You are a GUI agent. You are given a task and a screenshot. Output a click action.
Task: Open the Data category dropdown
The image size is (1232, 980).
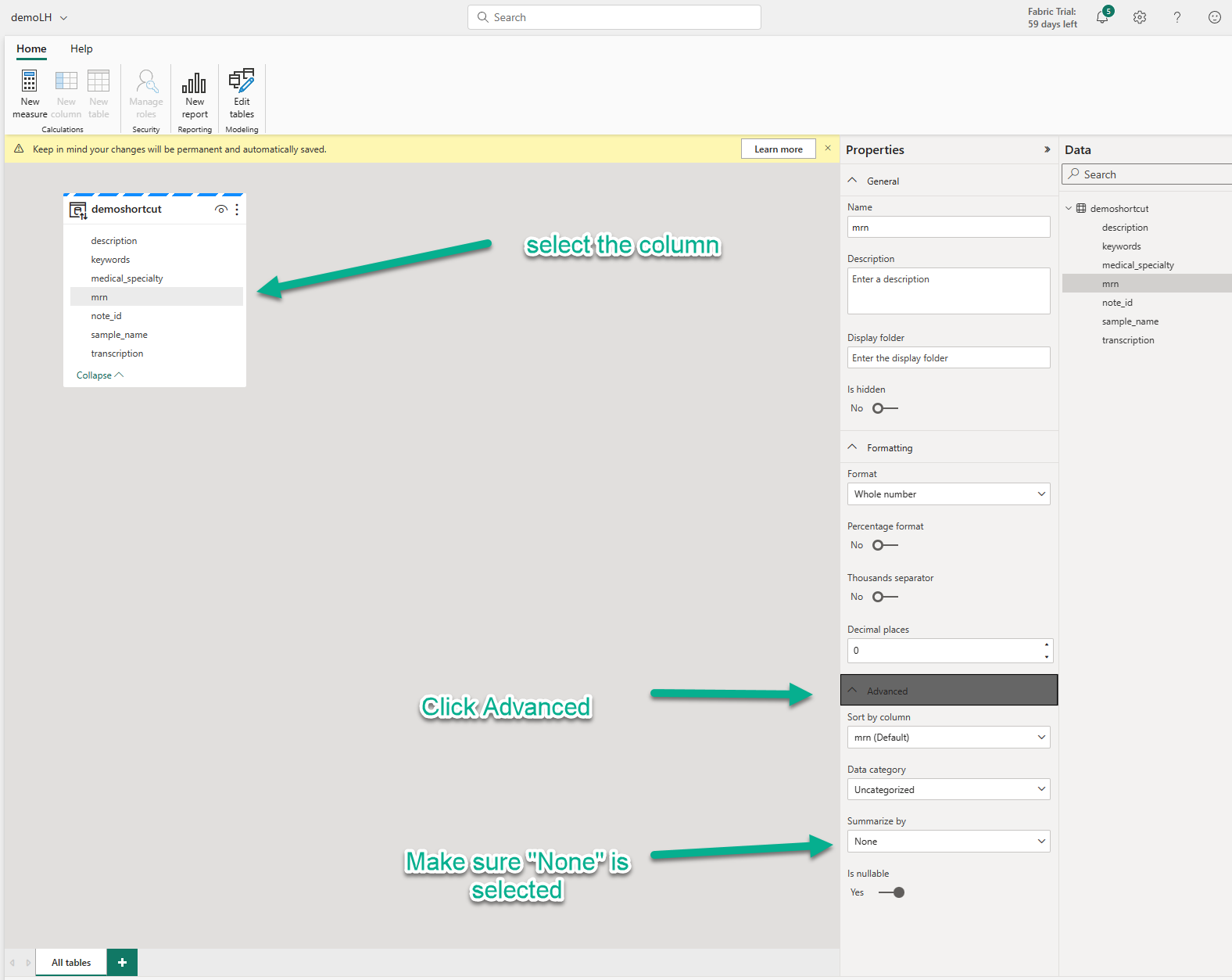click(x=948, y=790)
